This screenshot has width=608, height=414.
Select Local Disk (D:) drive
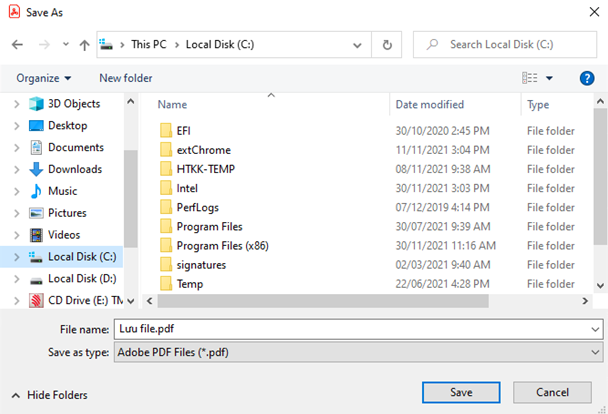coord(82,279)
